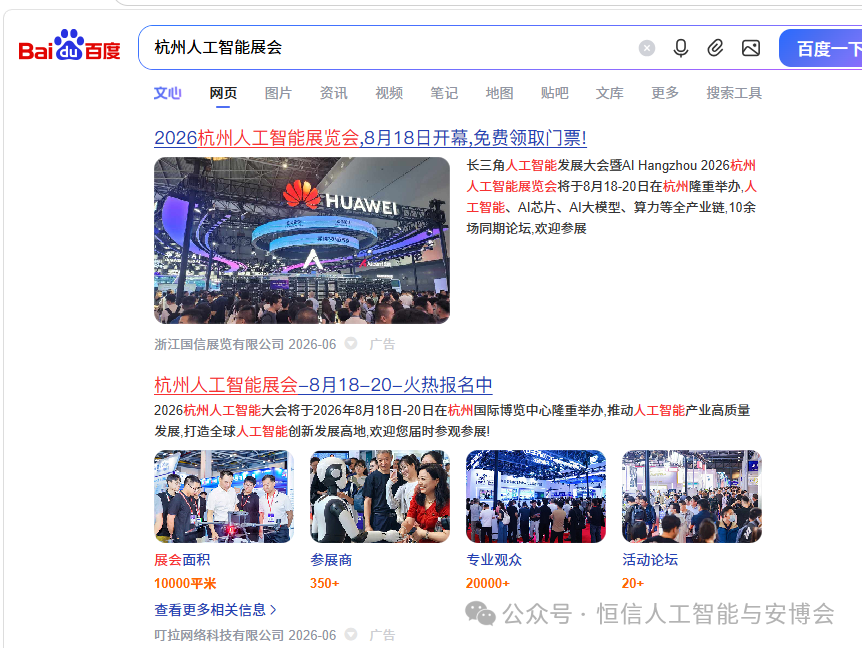Open the 活动论坛 crowd thumbnail
This screenshot has width=862, height=648.
point(692,496)
